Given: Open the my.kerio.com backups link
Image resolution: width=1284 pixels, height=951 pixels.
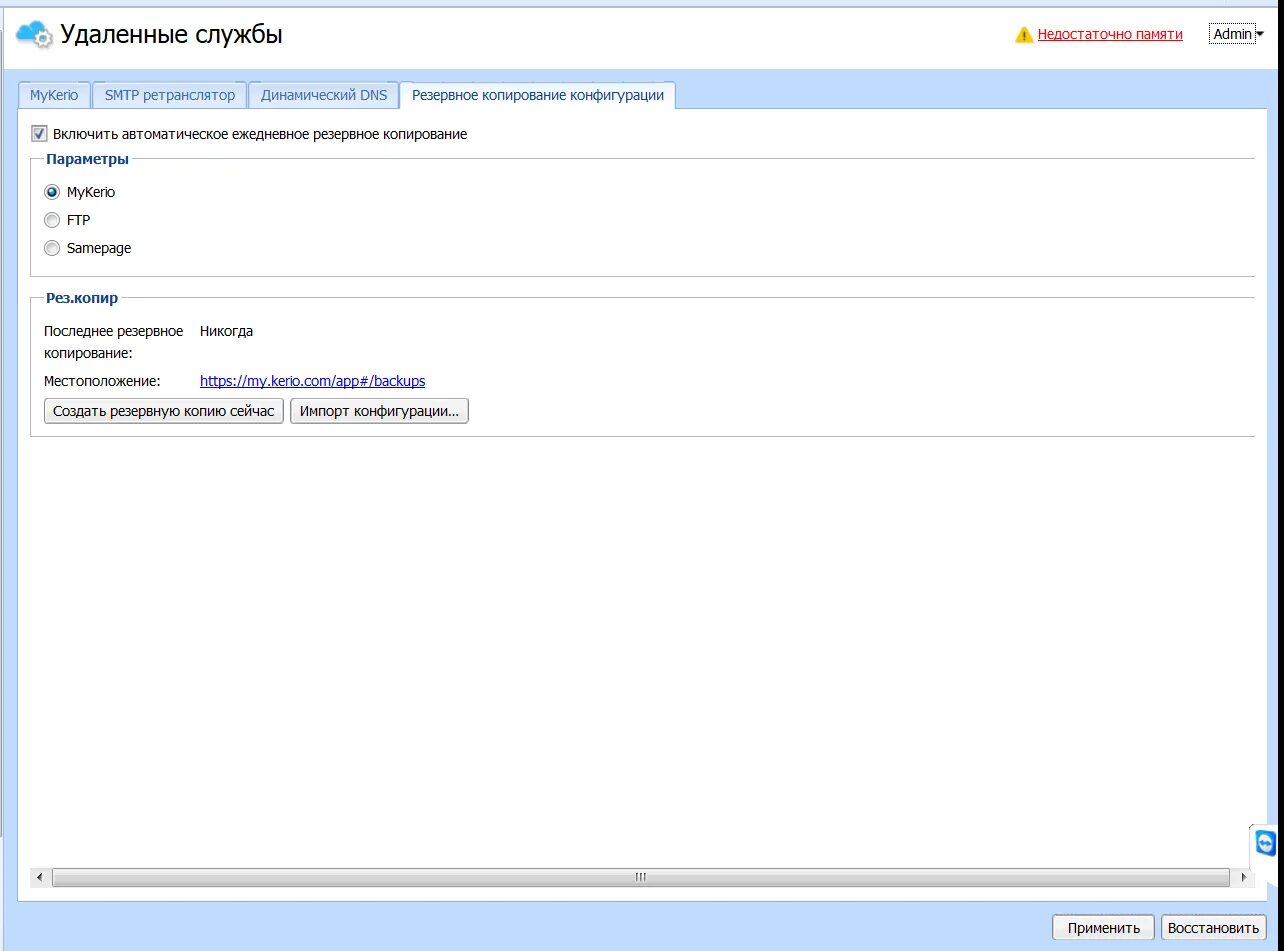Looking at the screenshot, I should 313,381.
